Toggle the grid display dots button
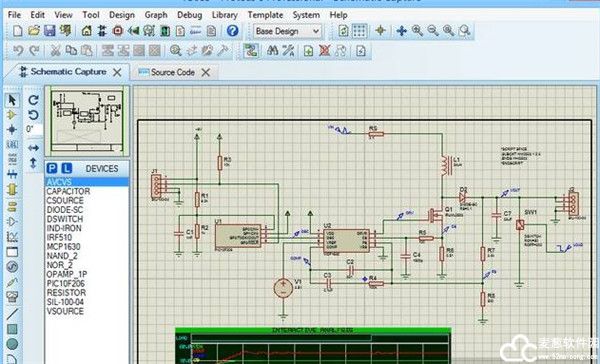The width and height of the screenshot is (600, 364). click(x=359, y=31)
